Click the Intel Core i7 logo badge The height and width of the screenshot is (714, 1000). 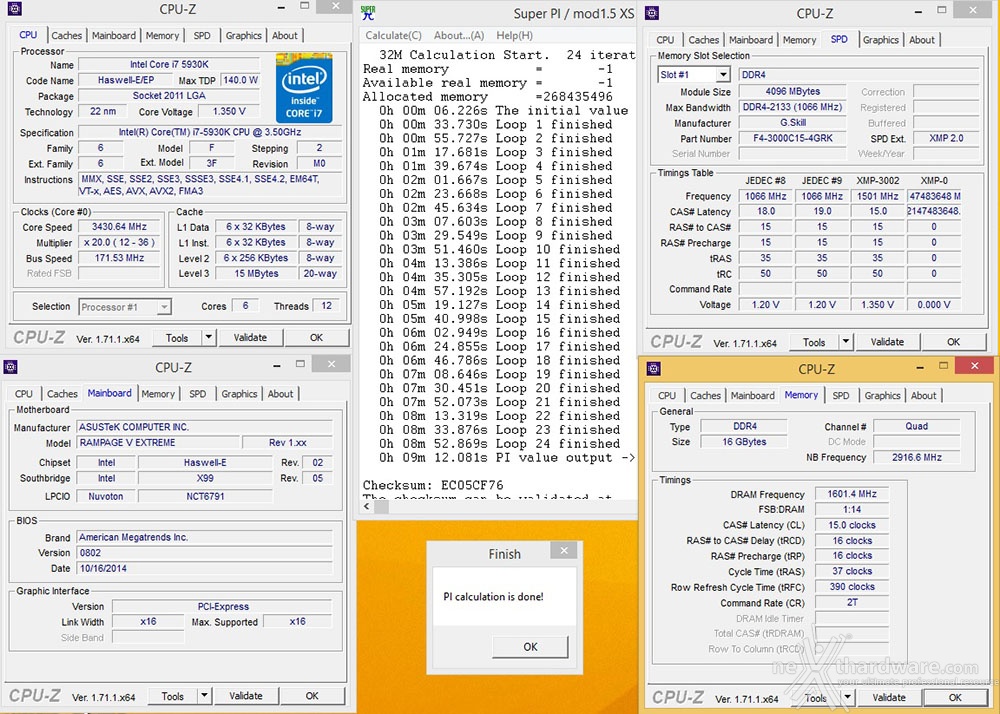click(304, 88)
